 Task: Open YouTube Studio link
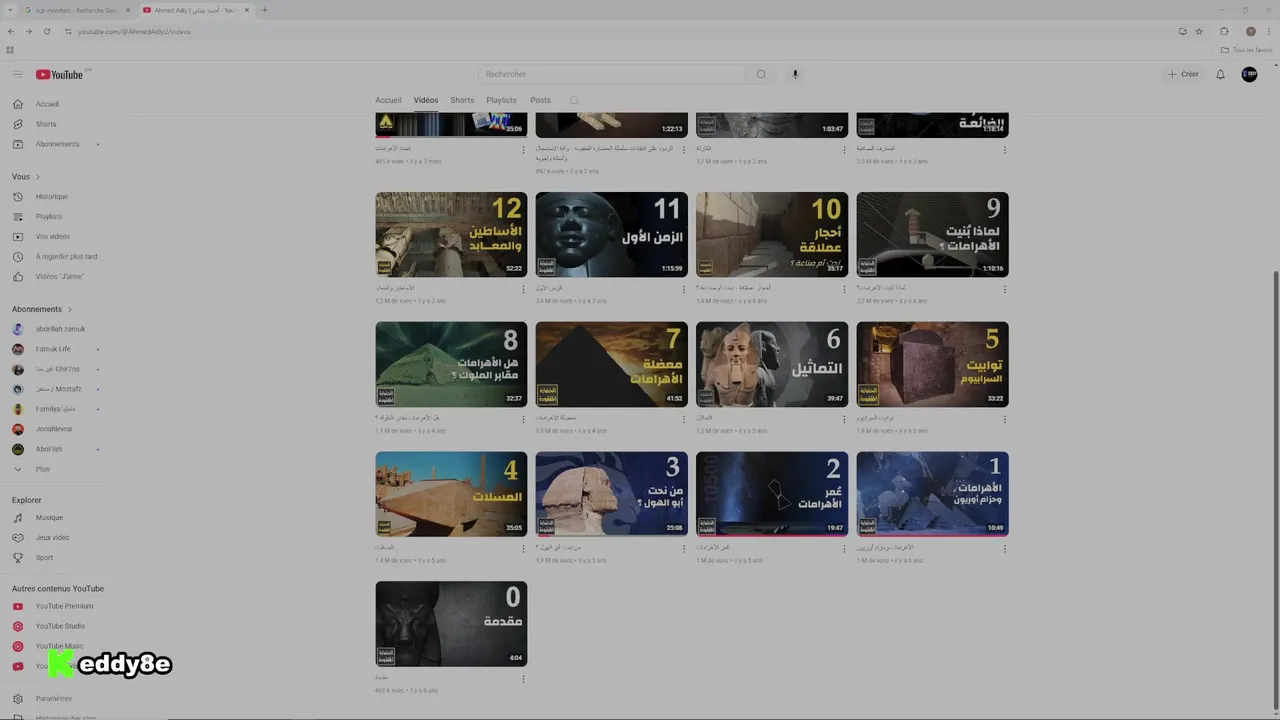pos(60,626)
